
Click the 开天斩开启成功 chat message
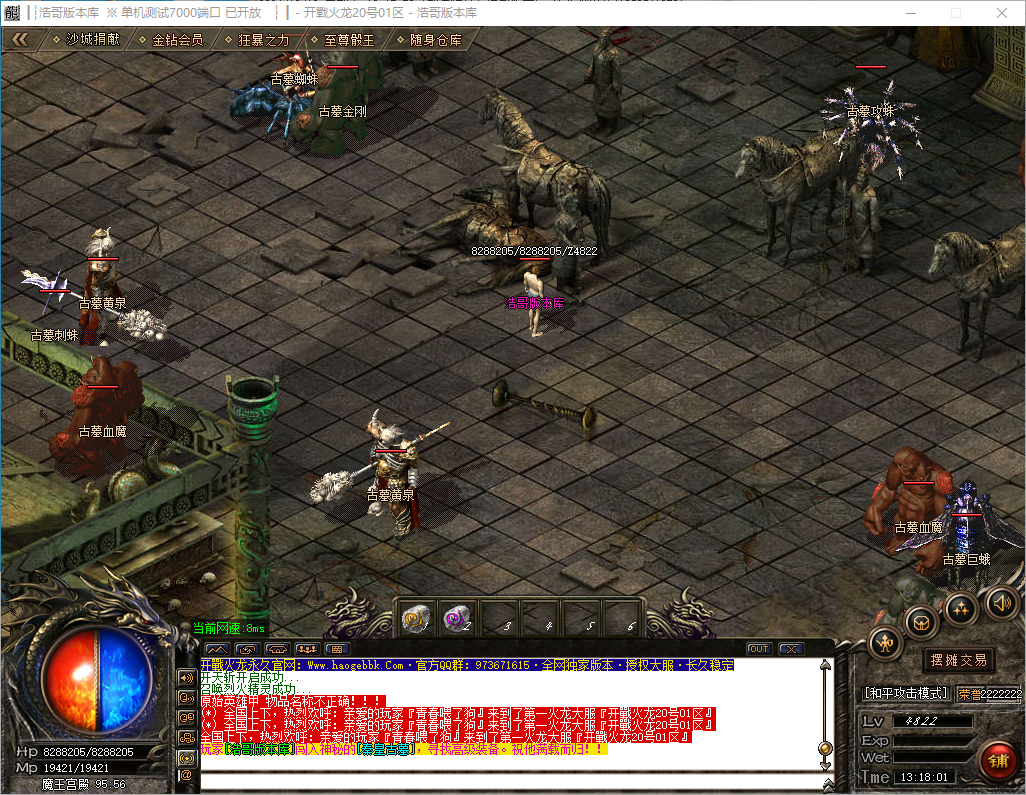249,677
